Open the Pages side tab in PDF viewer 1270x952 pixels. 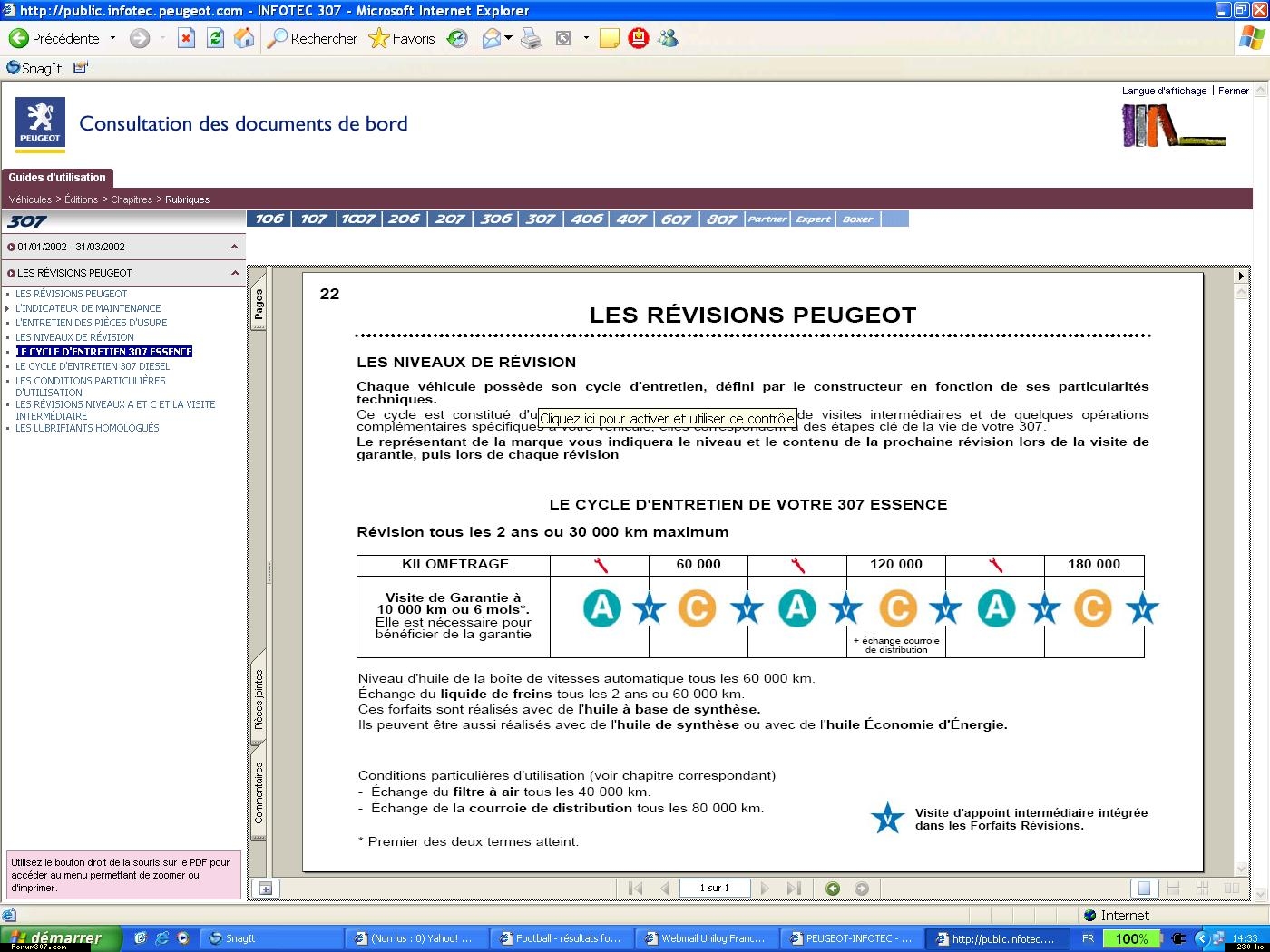(259, 304)
